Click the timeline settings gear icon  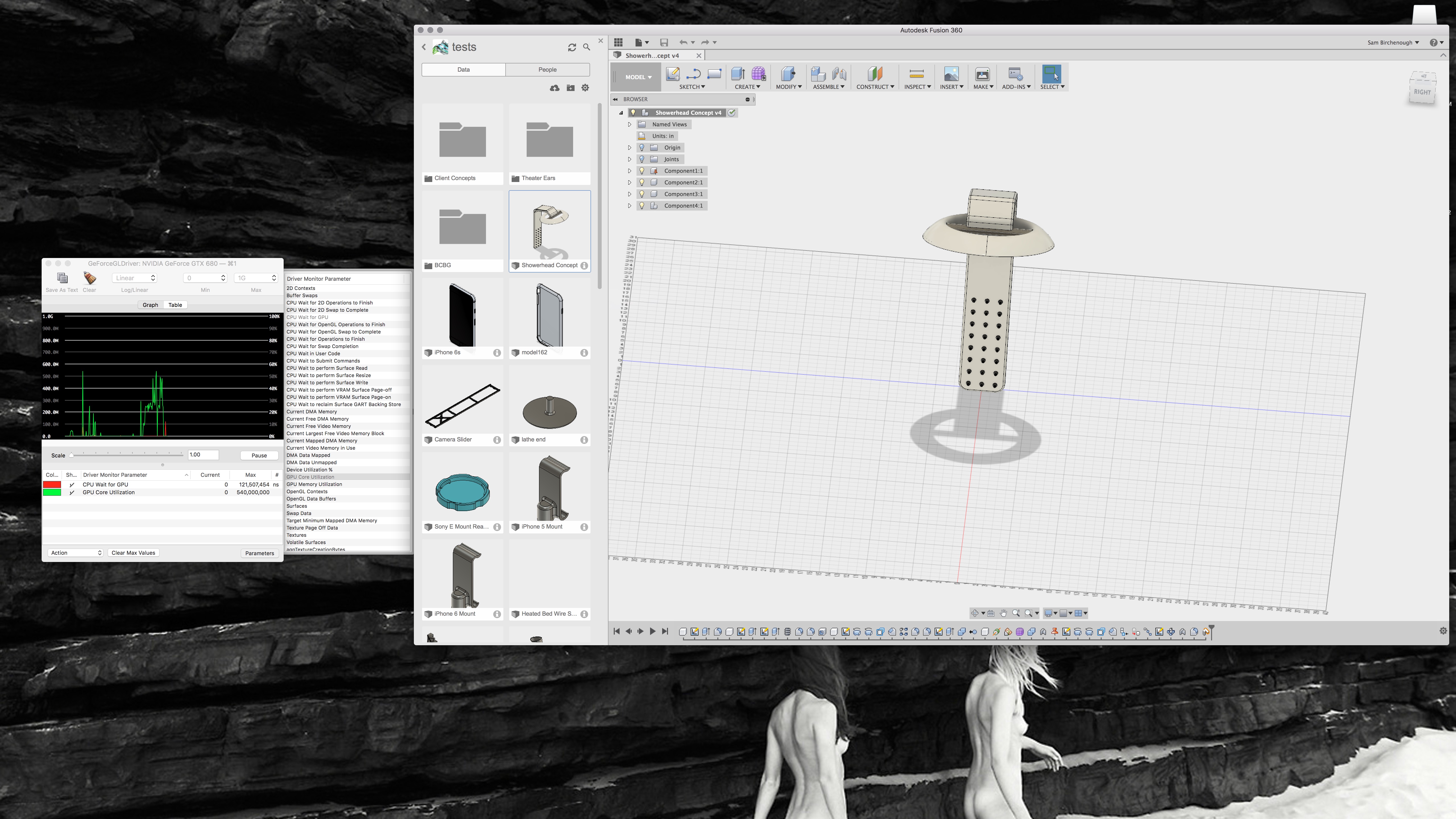1443,631
